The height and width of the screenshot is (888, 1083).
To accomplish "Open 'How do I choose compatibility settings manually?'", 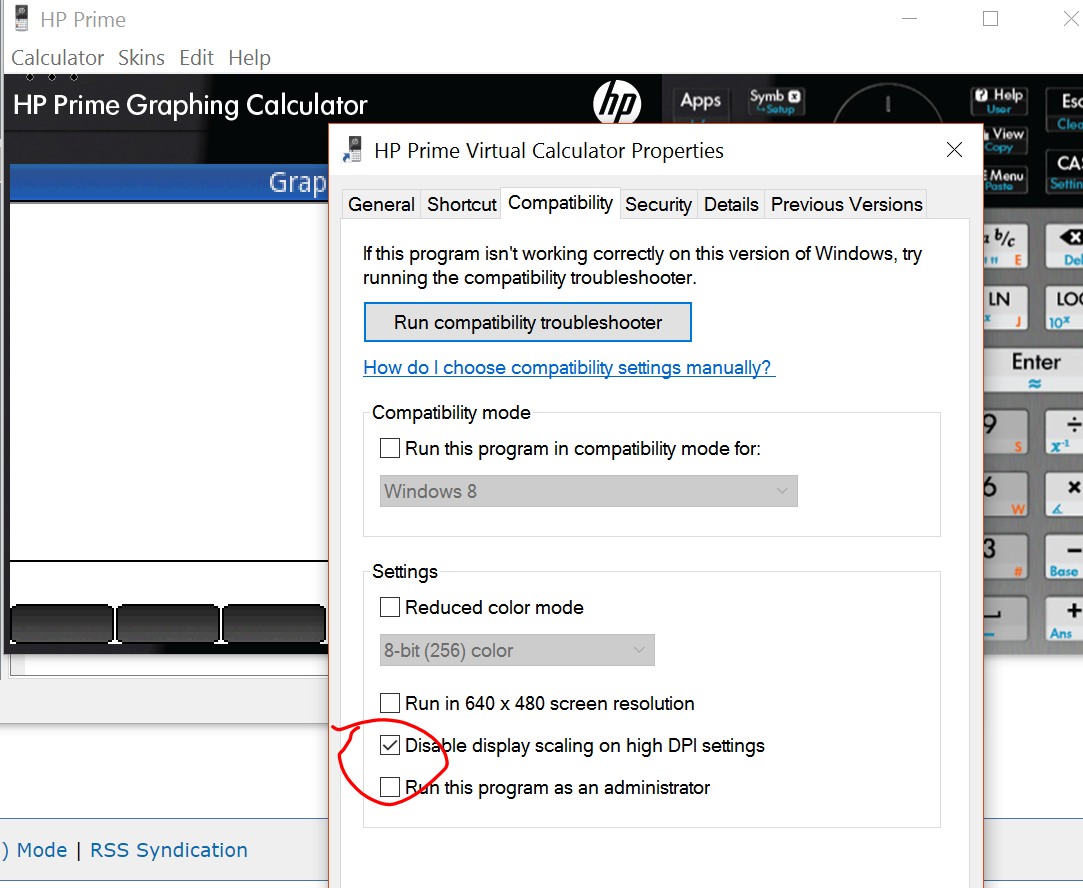I will 569,367.
